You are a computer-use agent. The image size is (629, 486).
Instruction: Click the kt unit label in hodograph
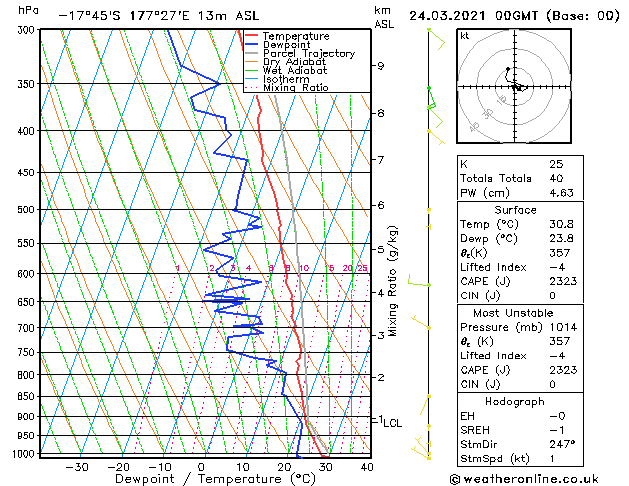pyautogui.click(x=464, y=35)
